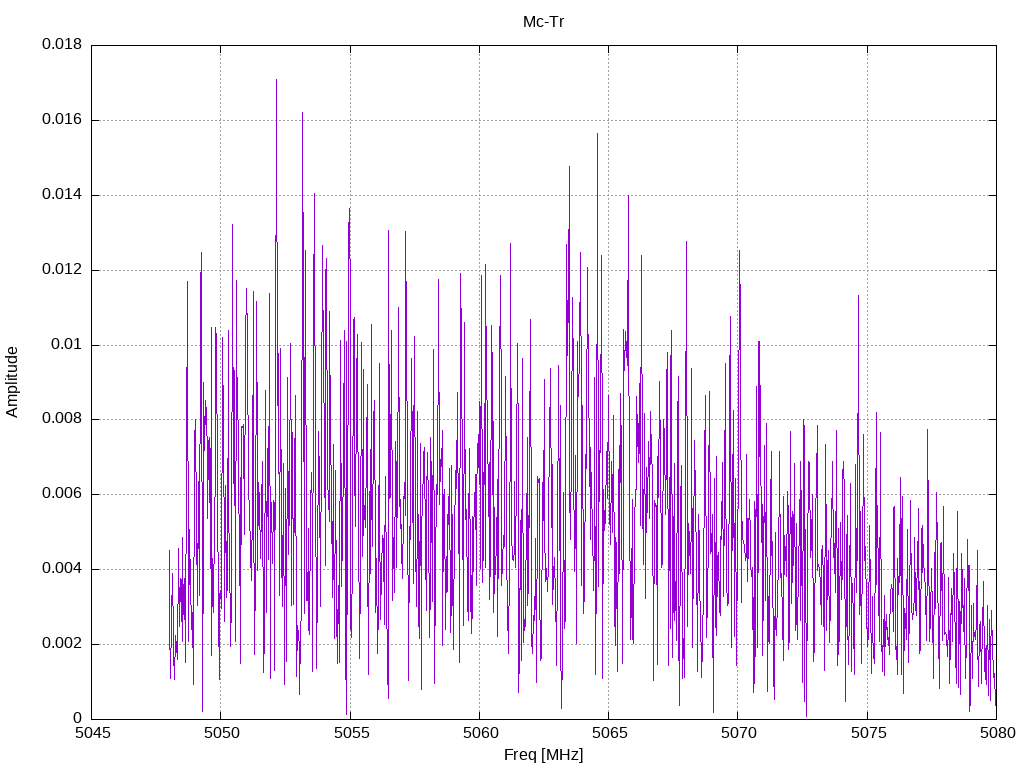Click the 0.018 y-axis tick label
Image resolution: width=1024 pixels, height=768 pixels.
click(x=62, y=44)
